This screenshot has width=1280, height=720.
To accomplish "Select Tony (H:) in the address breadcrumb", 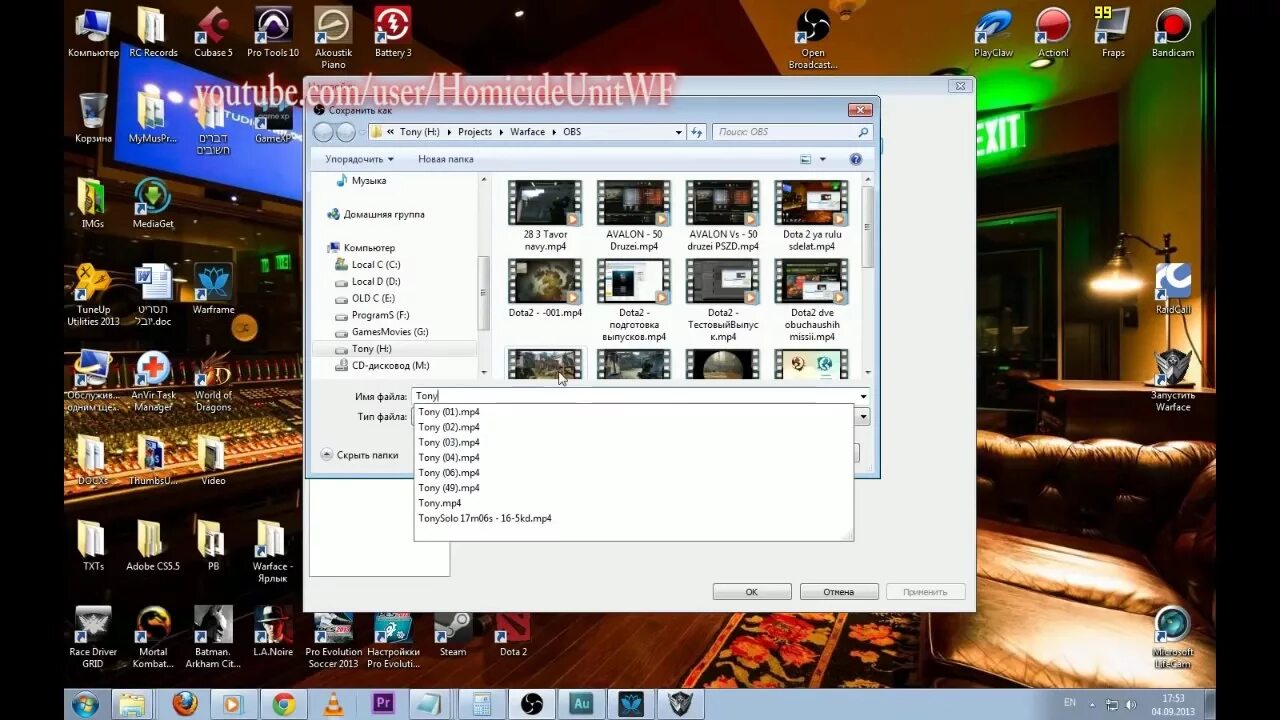I will [419, 132].
